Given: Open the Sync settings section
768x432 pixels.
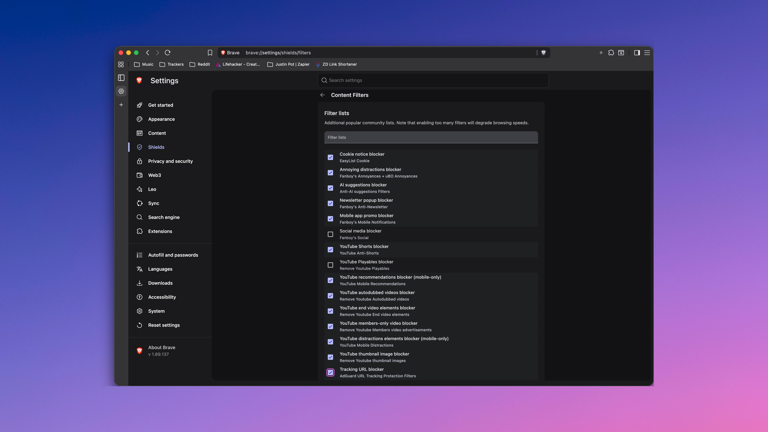Looking at the screenshot, I should tap(153, 203).
